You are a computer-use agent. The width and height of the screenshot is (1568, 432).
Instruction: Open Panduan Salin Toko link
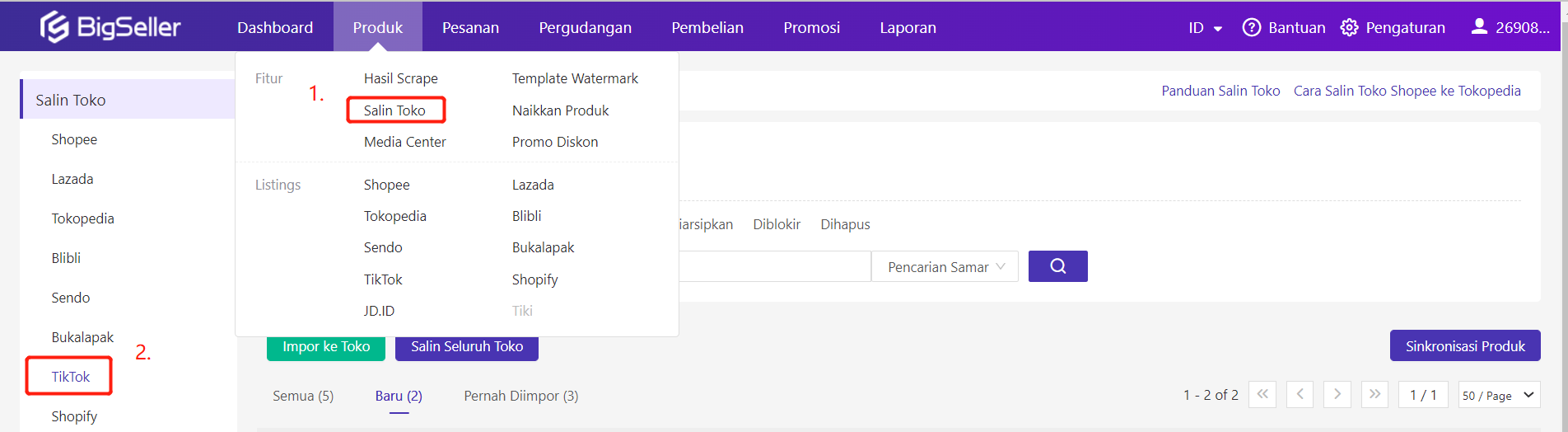pos(1220,91)
